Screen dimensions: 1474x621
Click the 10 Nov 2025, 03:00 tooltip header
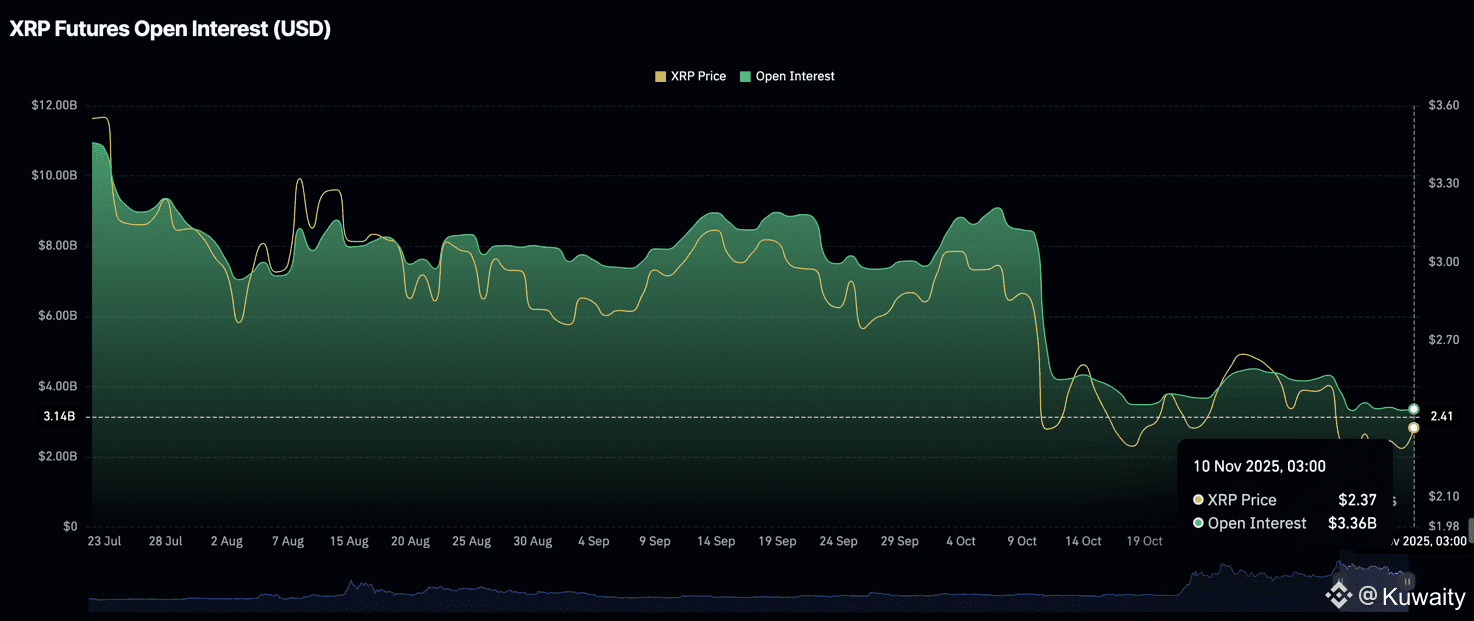[1259, 466]
